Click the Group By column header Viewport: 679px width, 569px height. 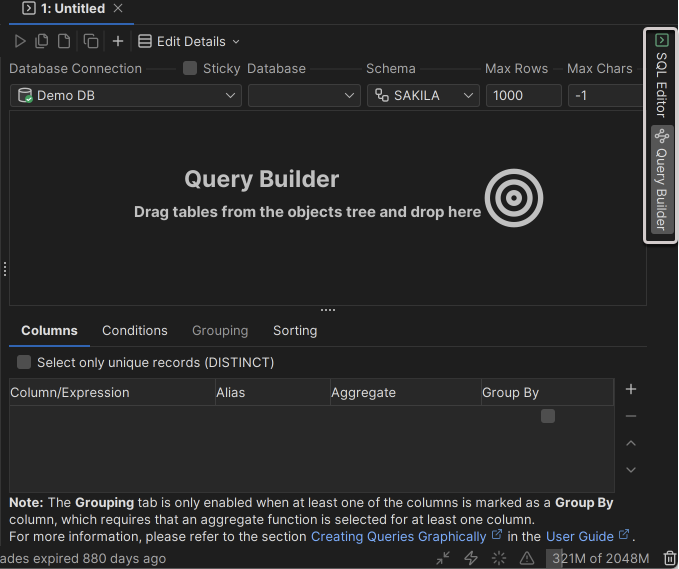[547, 392]
